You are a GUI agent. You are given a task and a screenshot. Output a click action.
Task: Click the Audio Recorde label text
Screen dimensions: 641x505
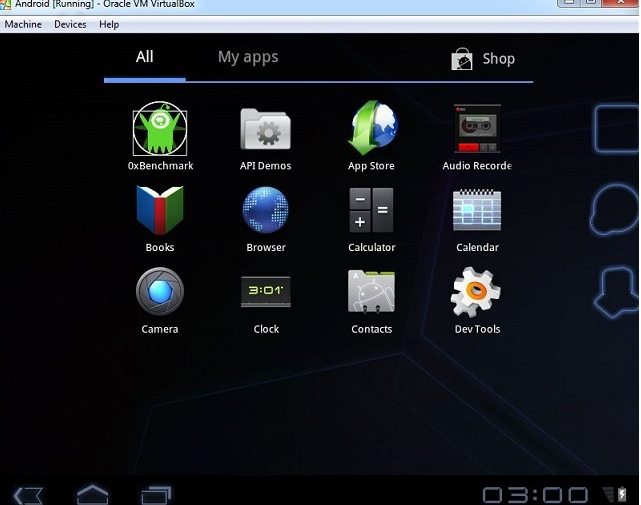click(477, 166)
